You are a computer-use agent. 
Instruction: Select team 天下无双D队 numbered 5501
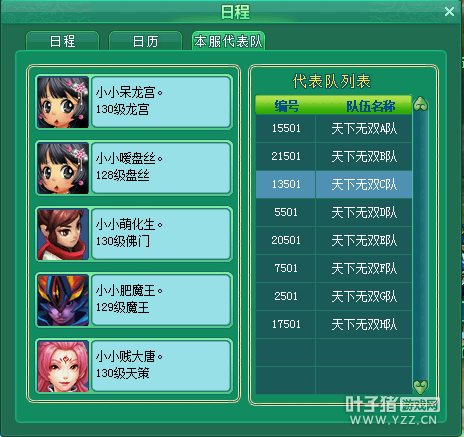tap(334, 212)
